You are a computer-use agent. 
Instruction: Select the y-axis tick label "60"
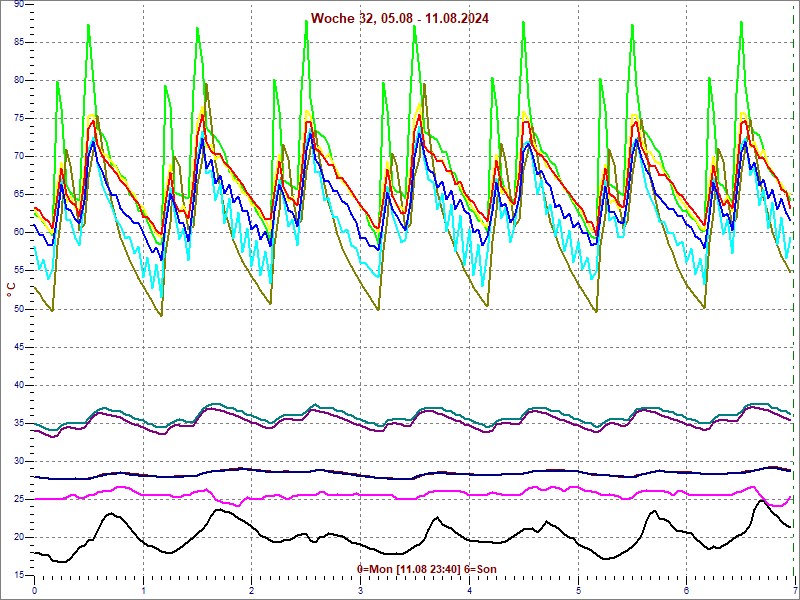(x=18, y=233)
